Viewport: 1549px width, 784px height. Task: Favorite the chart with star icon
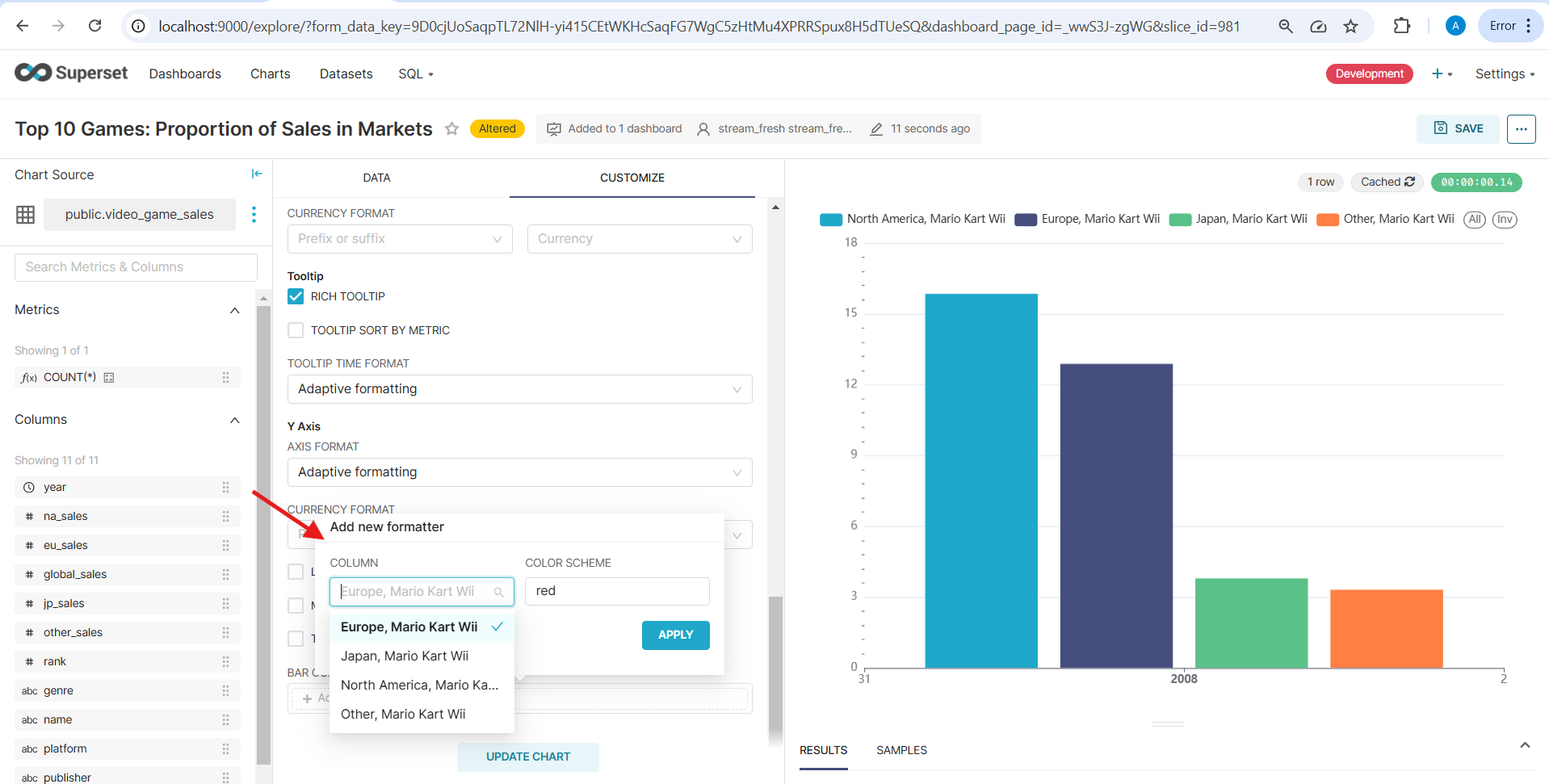pyautogui.click(x=451, y=129)
